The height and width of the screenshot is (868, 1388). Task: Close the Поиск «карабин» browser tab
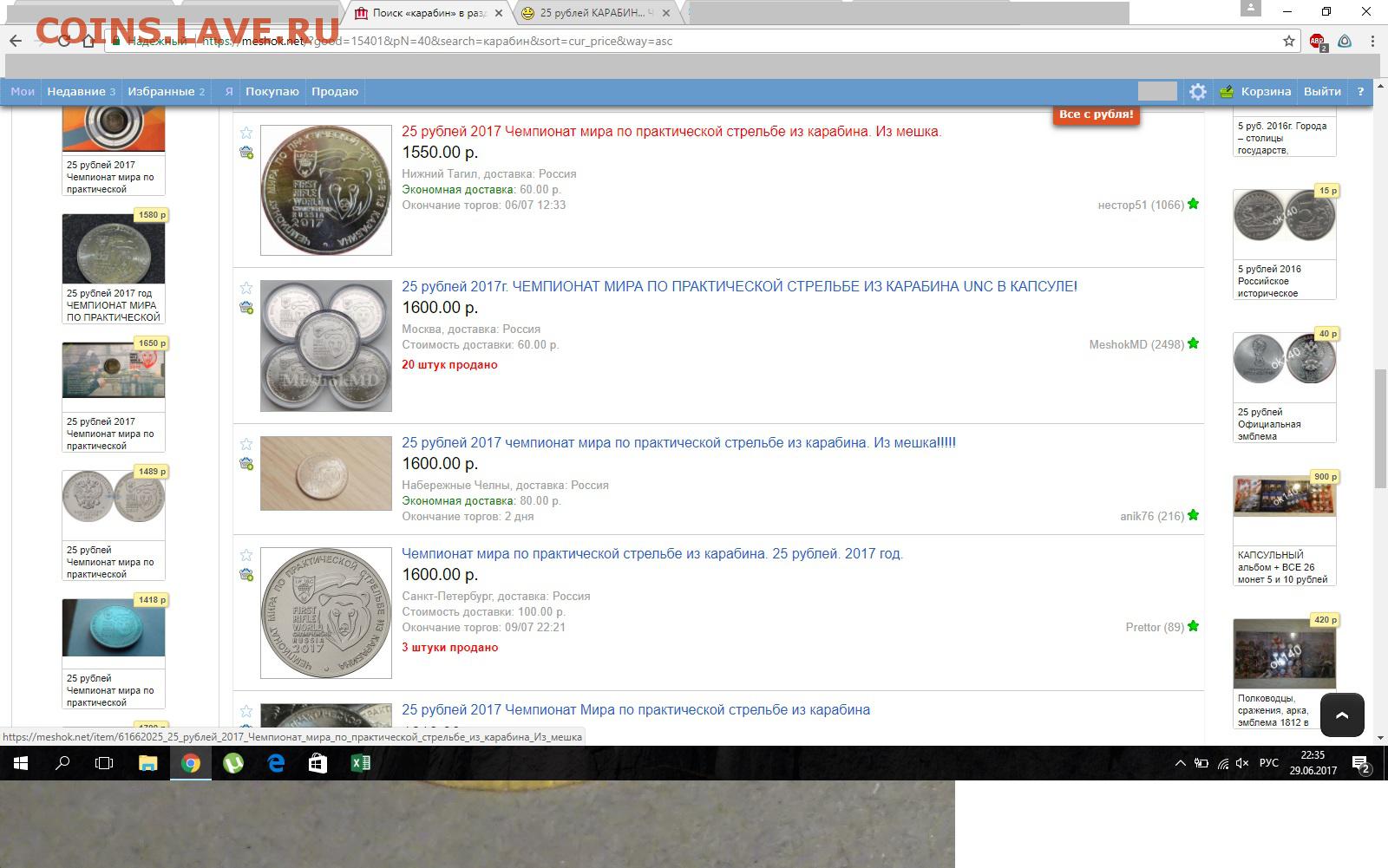click(x=499, y=13)
